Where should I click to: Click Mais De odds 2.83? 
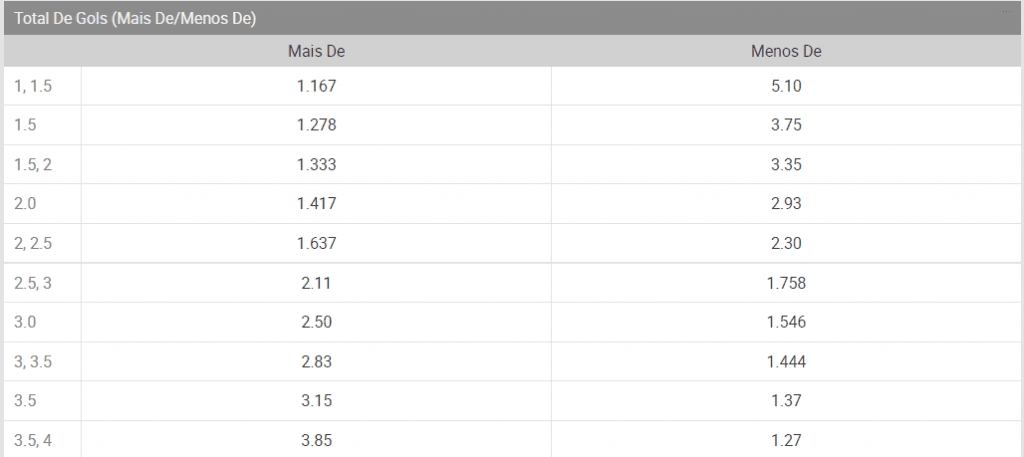(316, 361)
